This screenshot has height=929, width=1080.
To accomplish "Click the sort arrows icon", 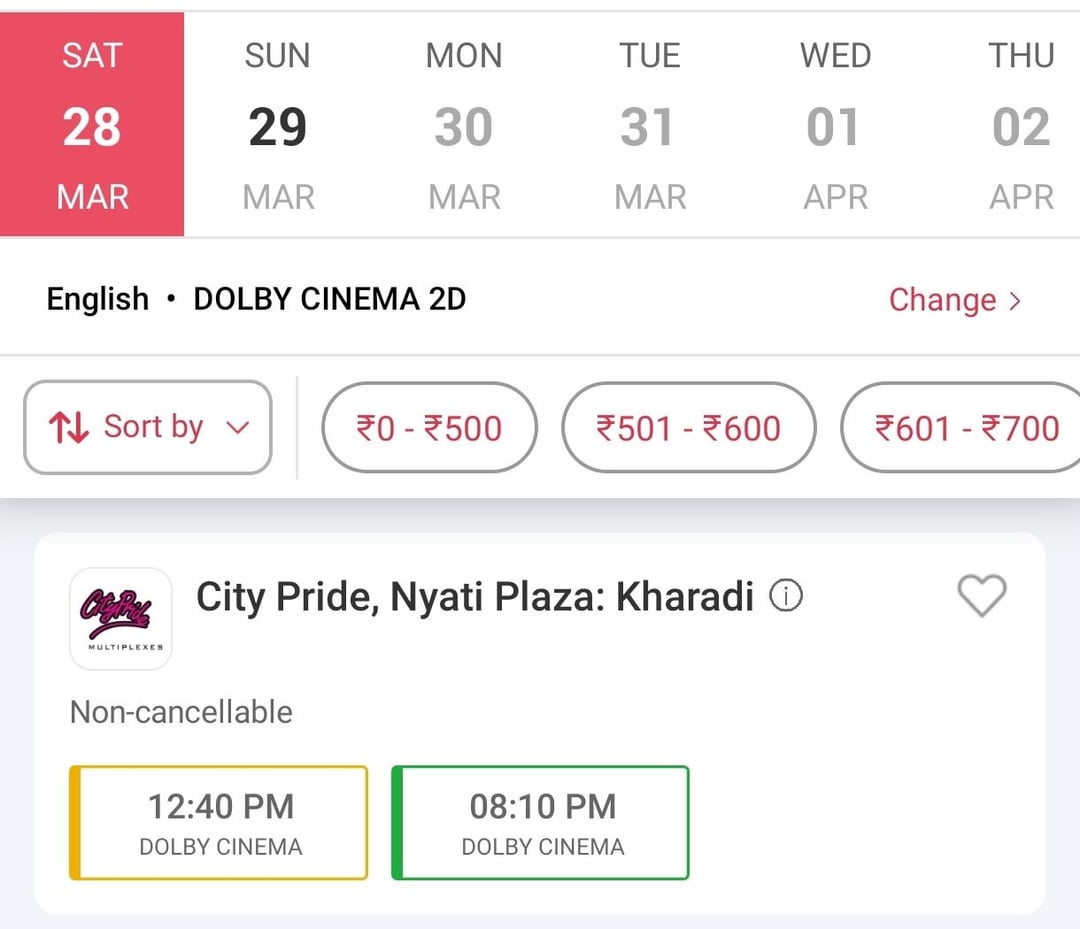I will (x=69, y=428).
